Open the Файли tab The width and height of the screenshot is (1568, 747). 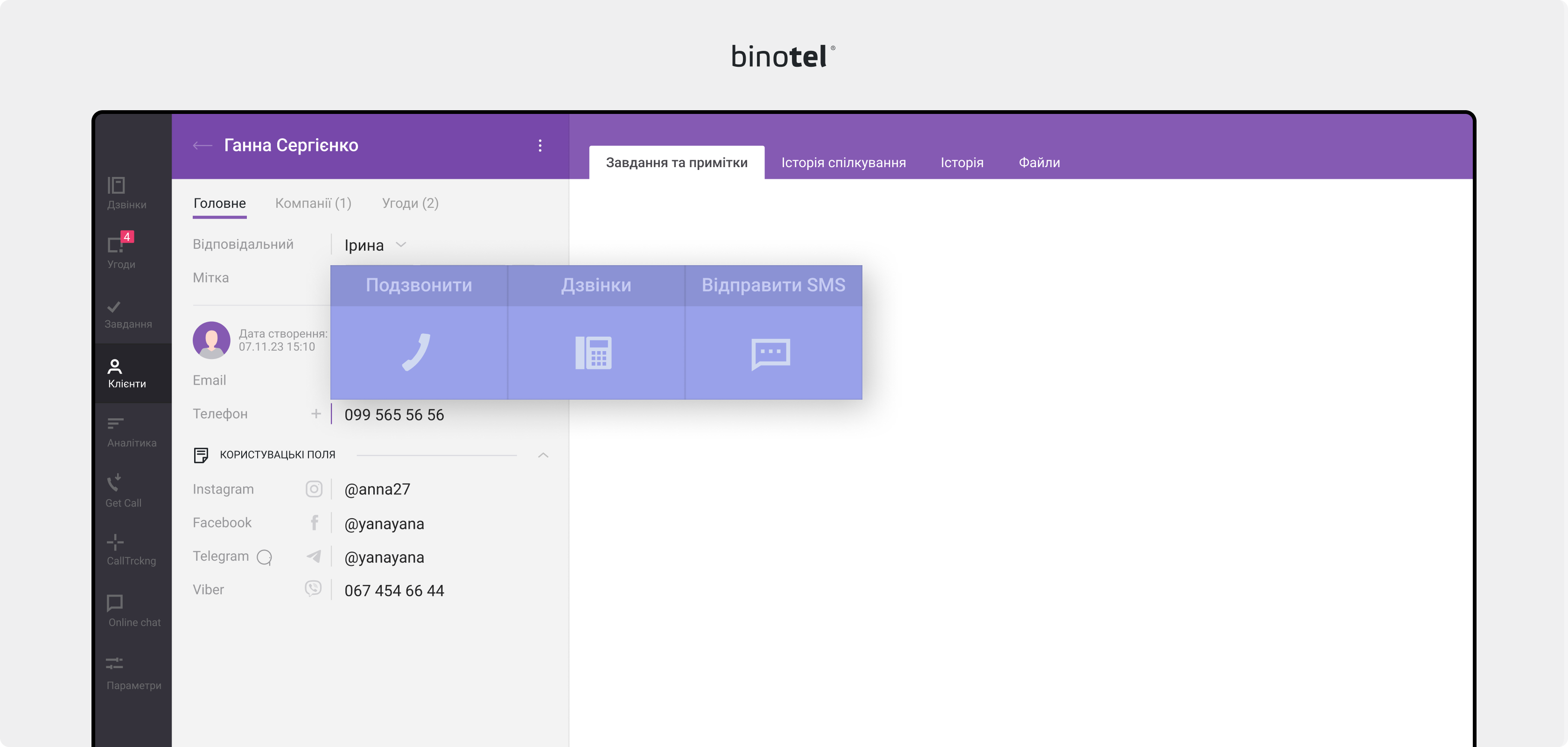click(x=1040, y=162)
